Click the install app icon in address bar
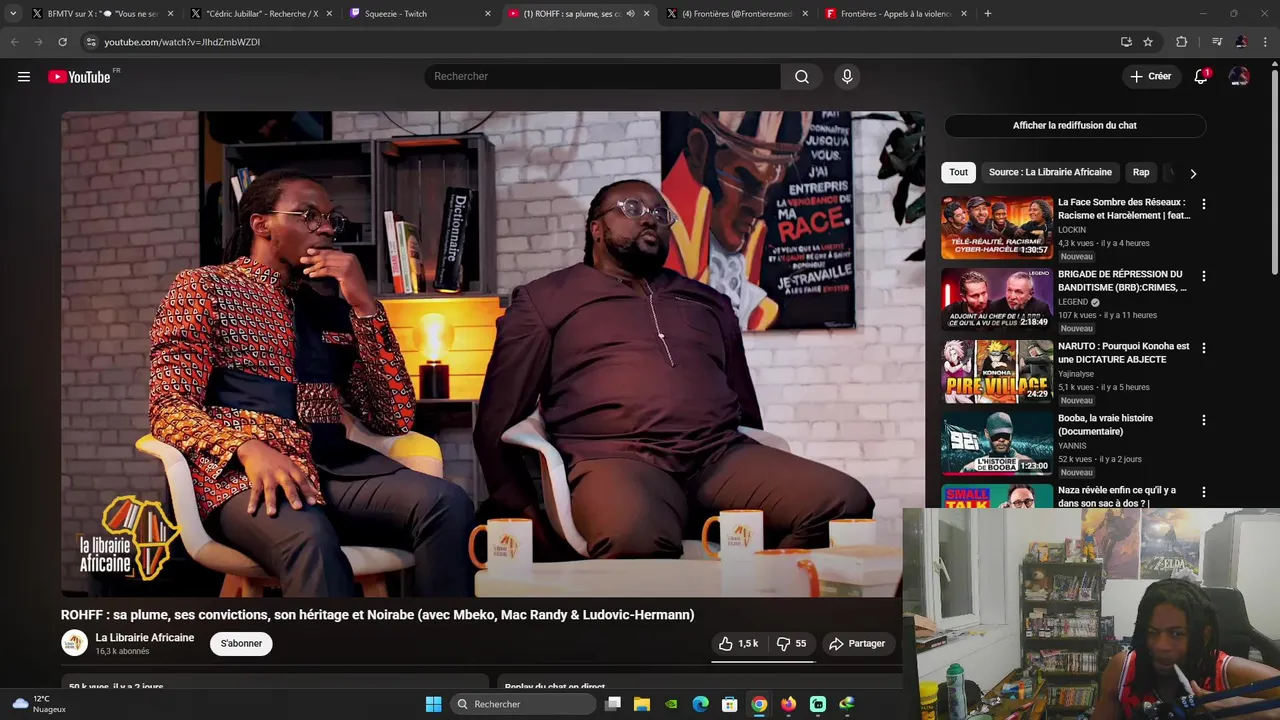The height and width of the screenshot is (720, 1280). (1126, 42)
